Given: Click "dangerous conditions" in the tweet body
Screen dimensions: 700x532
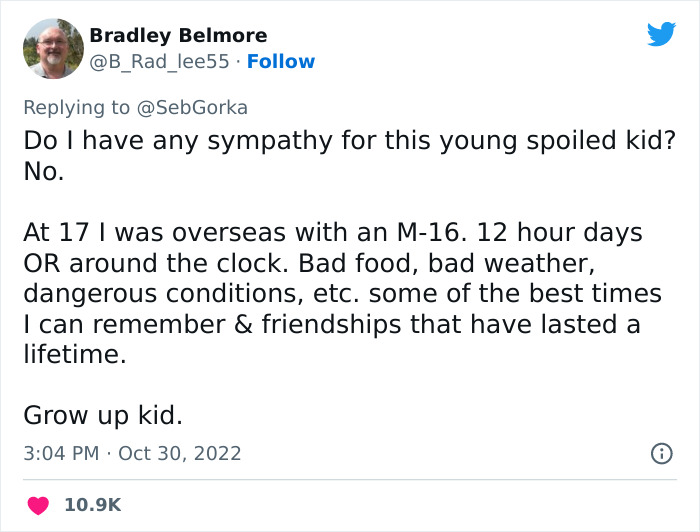Looking at the screenshot, I should pyautogui.click(x=160, y=294).
